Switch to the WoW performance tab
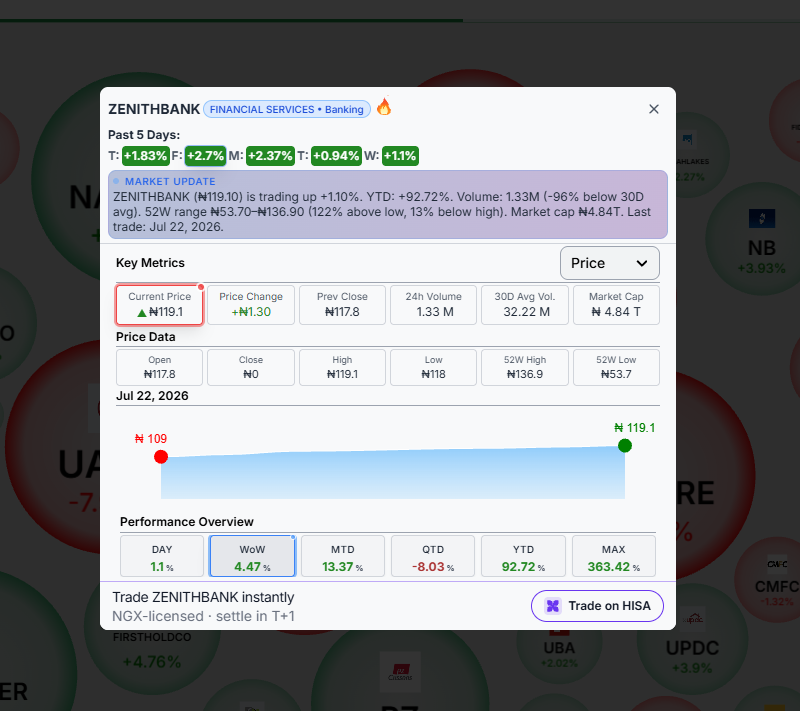This screenshot has width=800, height=711. (253, 556)
